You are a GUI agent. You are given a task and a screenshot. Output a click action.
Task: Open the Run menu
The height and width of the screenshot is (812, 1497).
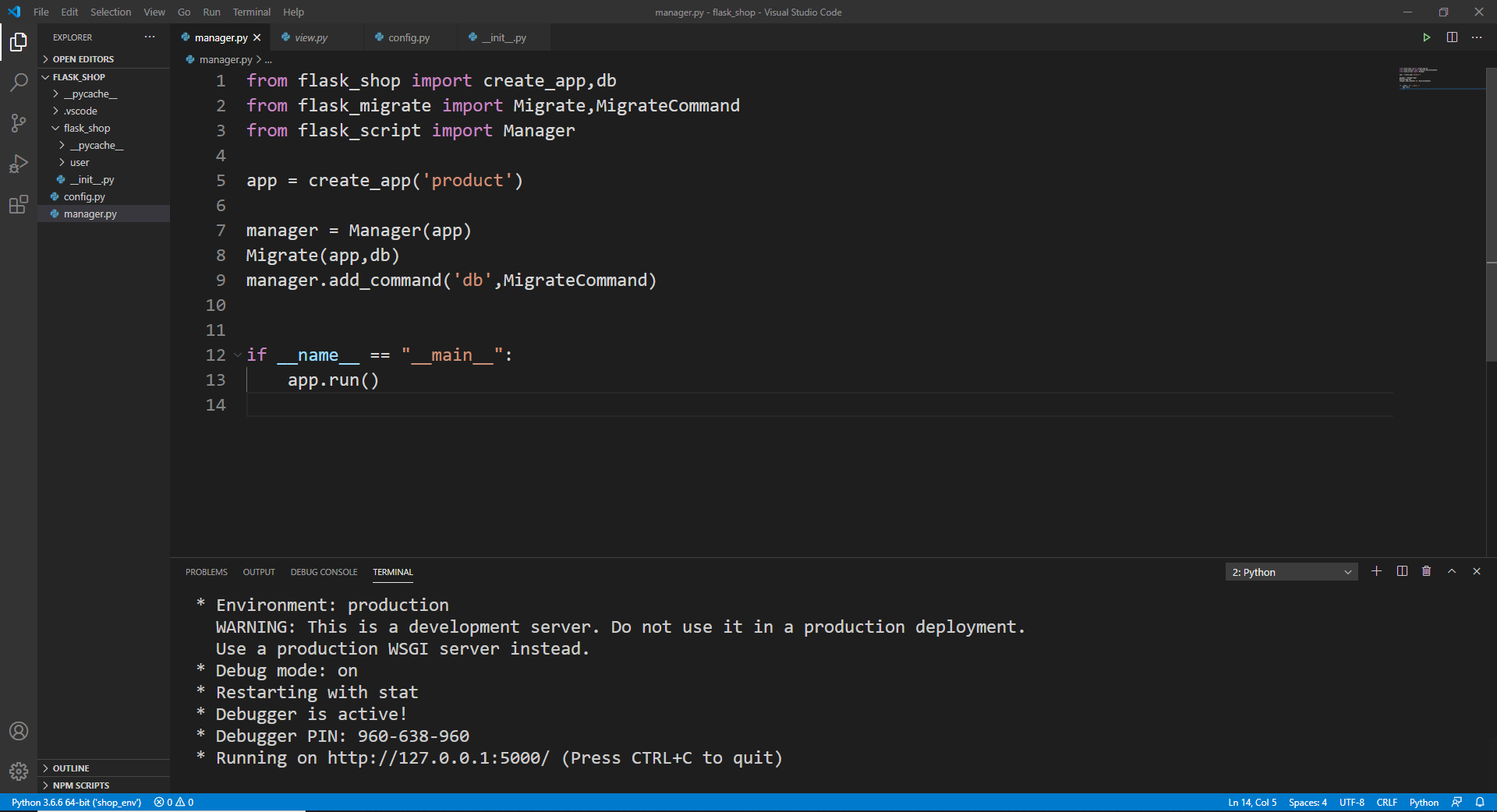(211, 12)
